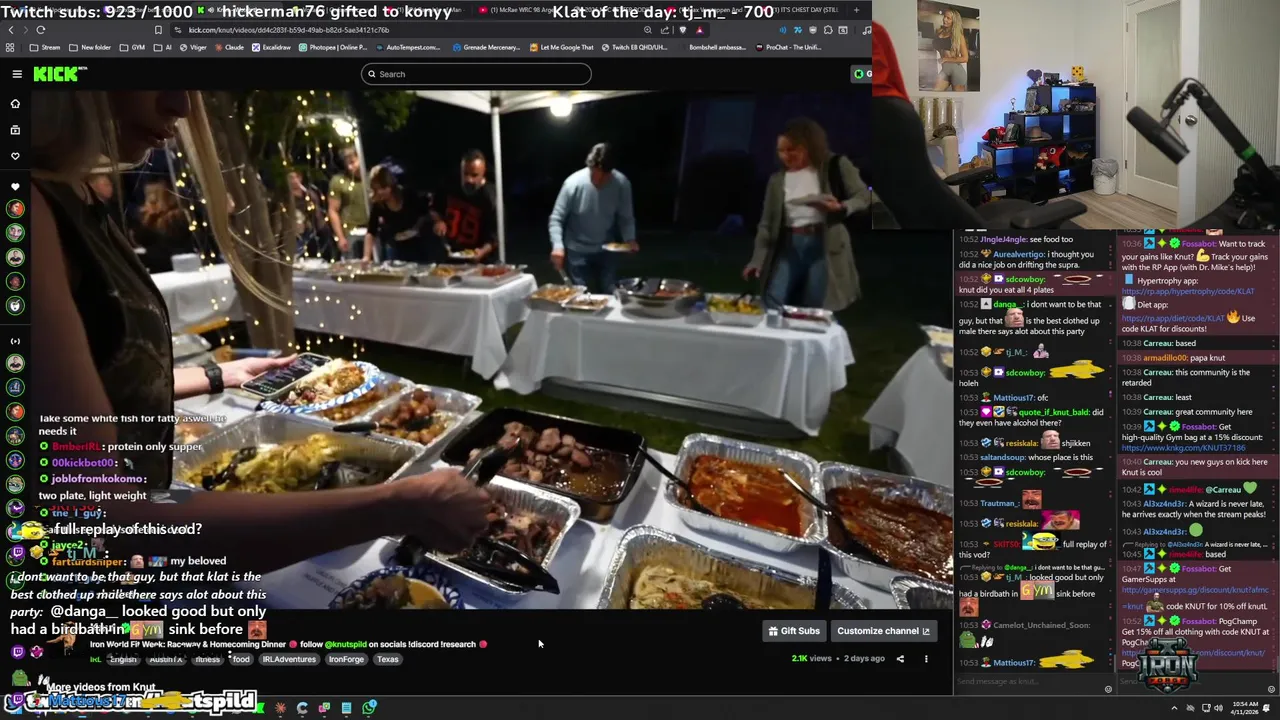Open the AutoTempest bookmark

[408, 47]
